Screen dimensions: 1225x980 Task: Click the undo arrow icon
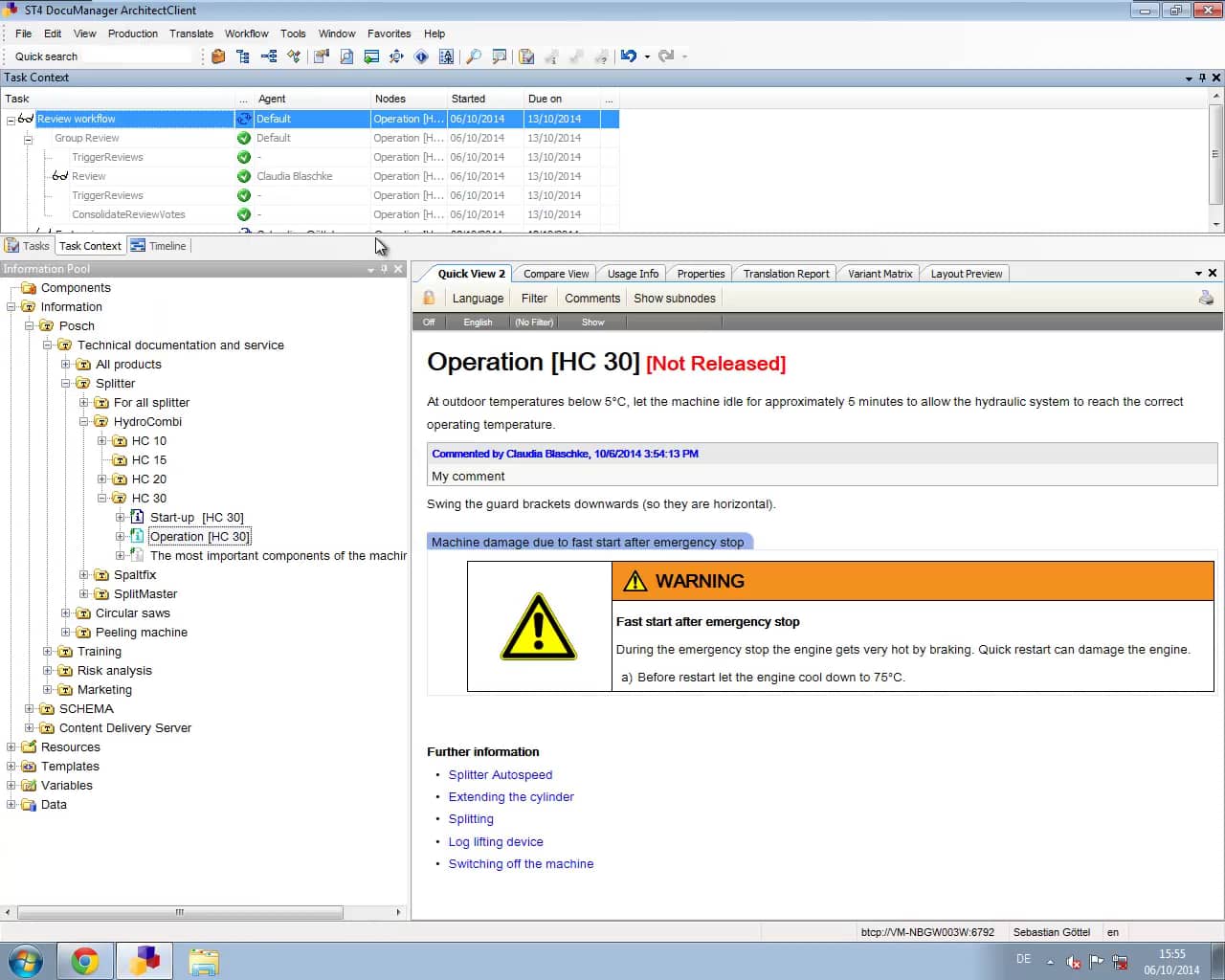click(628, 56)
